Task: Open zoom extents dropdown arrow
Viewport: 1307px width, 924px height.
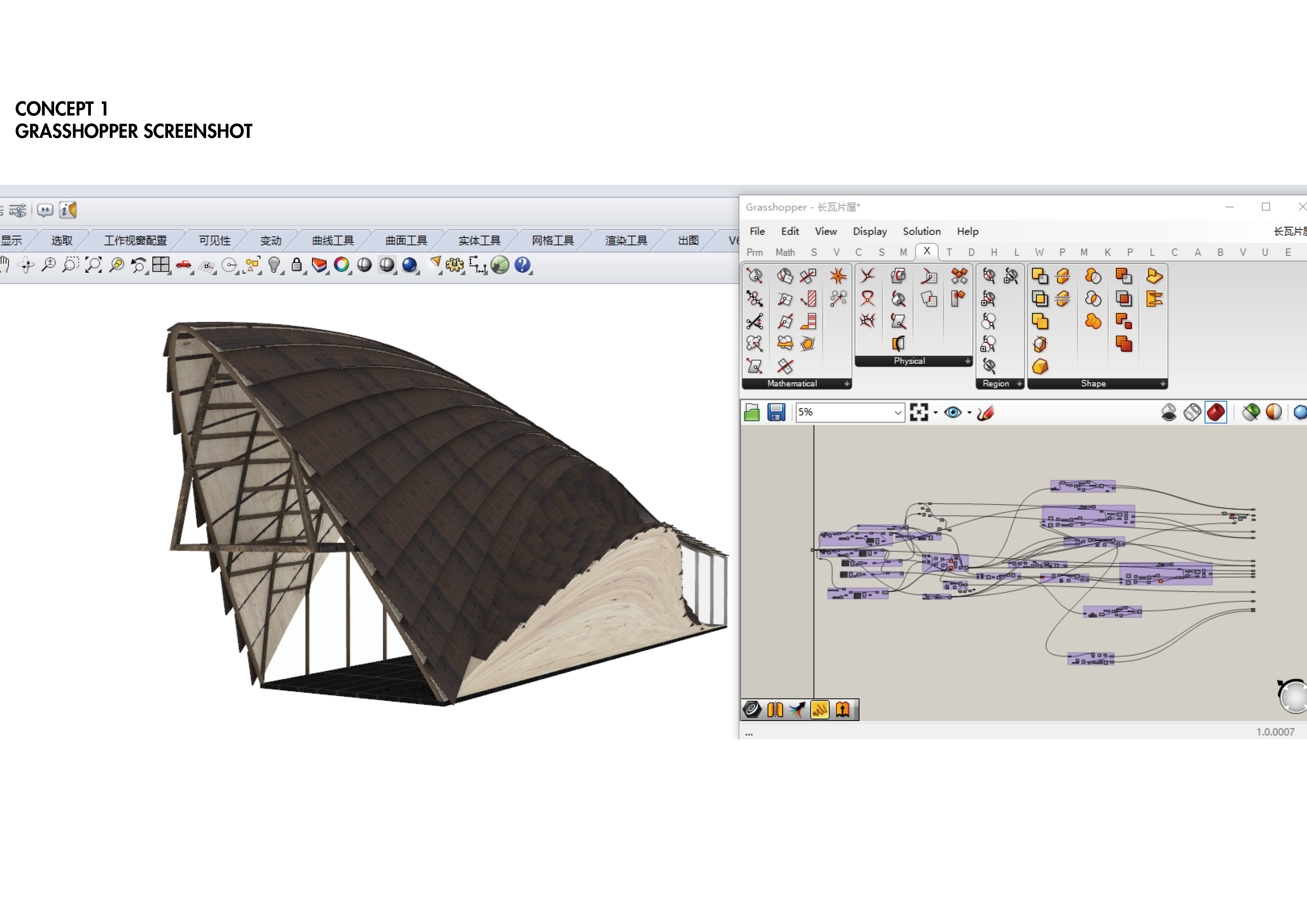Action: pyautogui.click(x=935, y=413)
